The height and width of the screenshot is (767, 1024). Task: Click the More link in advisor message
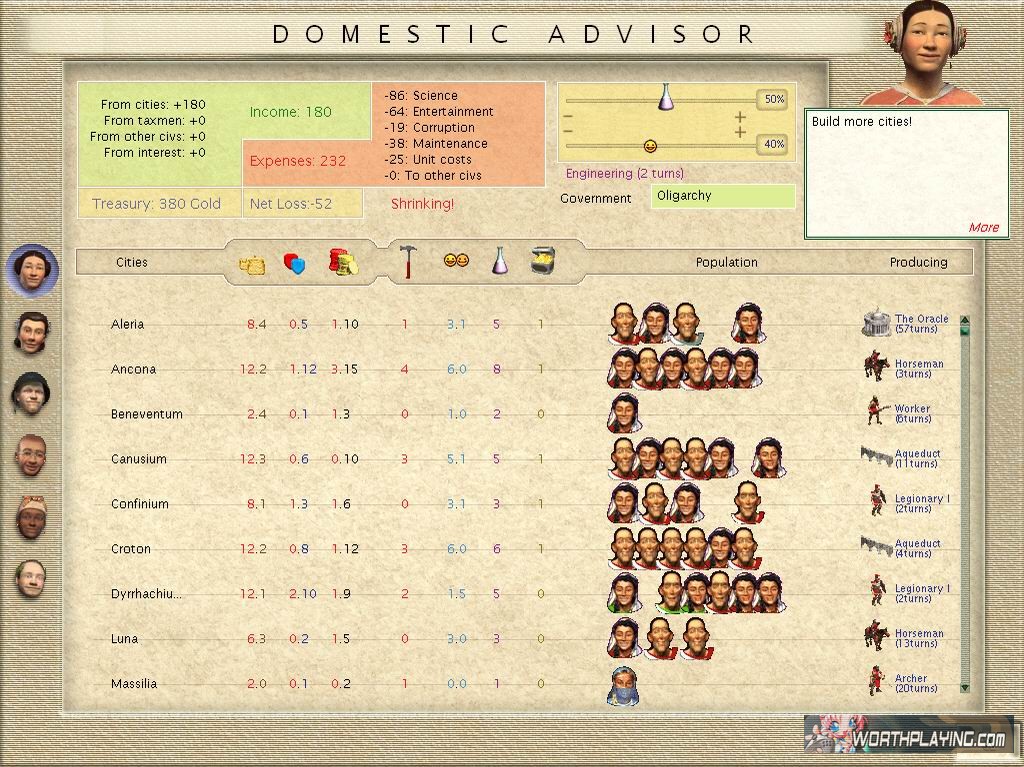pos(983,227)
